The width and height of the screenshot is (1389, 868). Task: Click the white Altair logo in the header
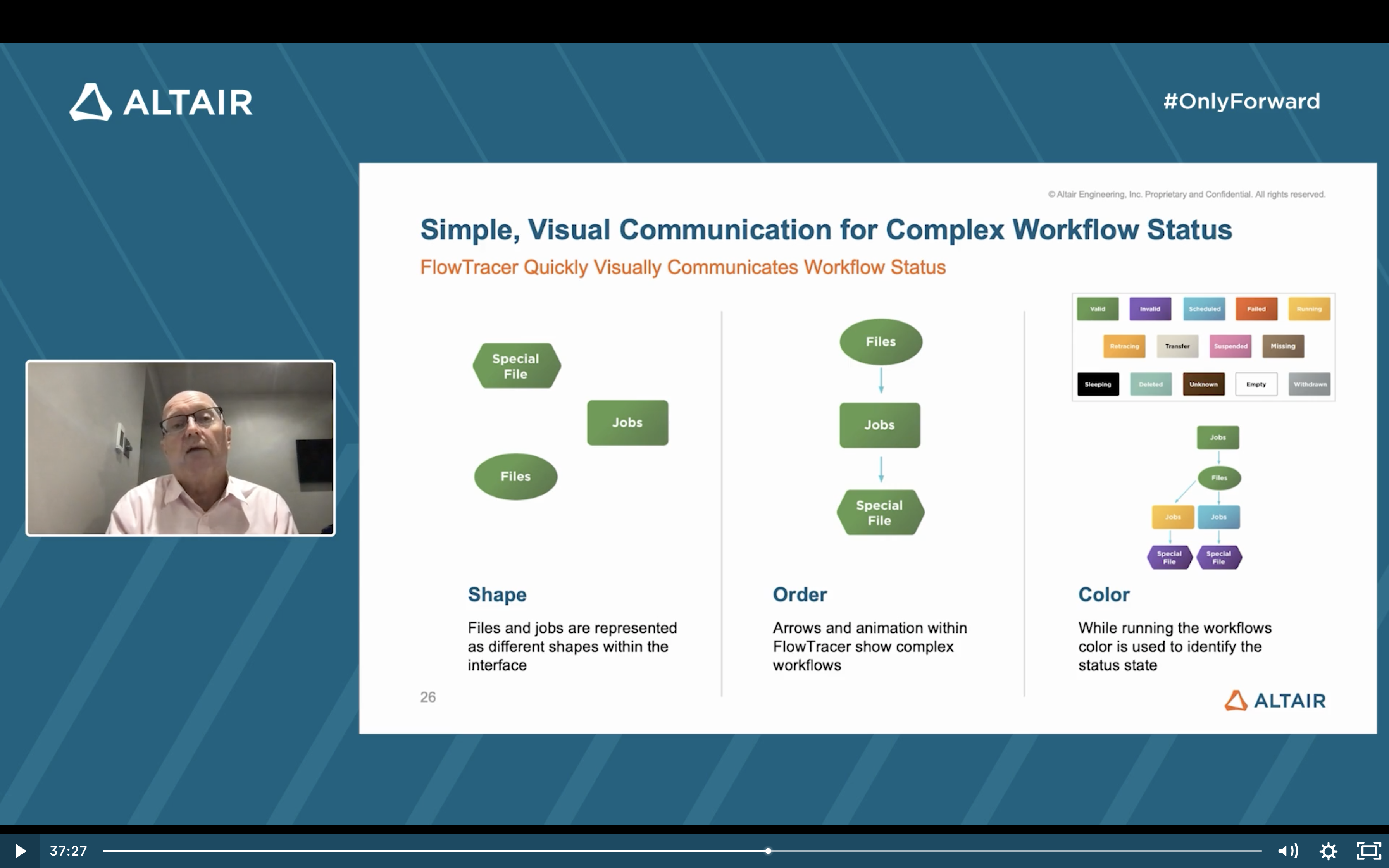coord(161,102)
